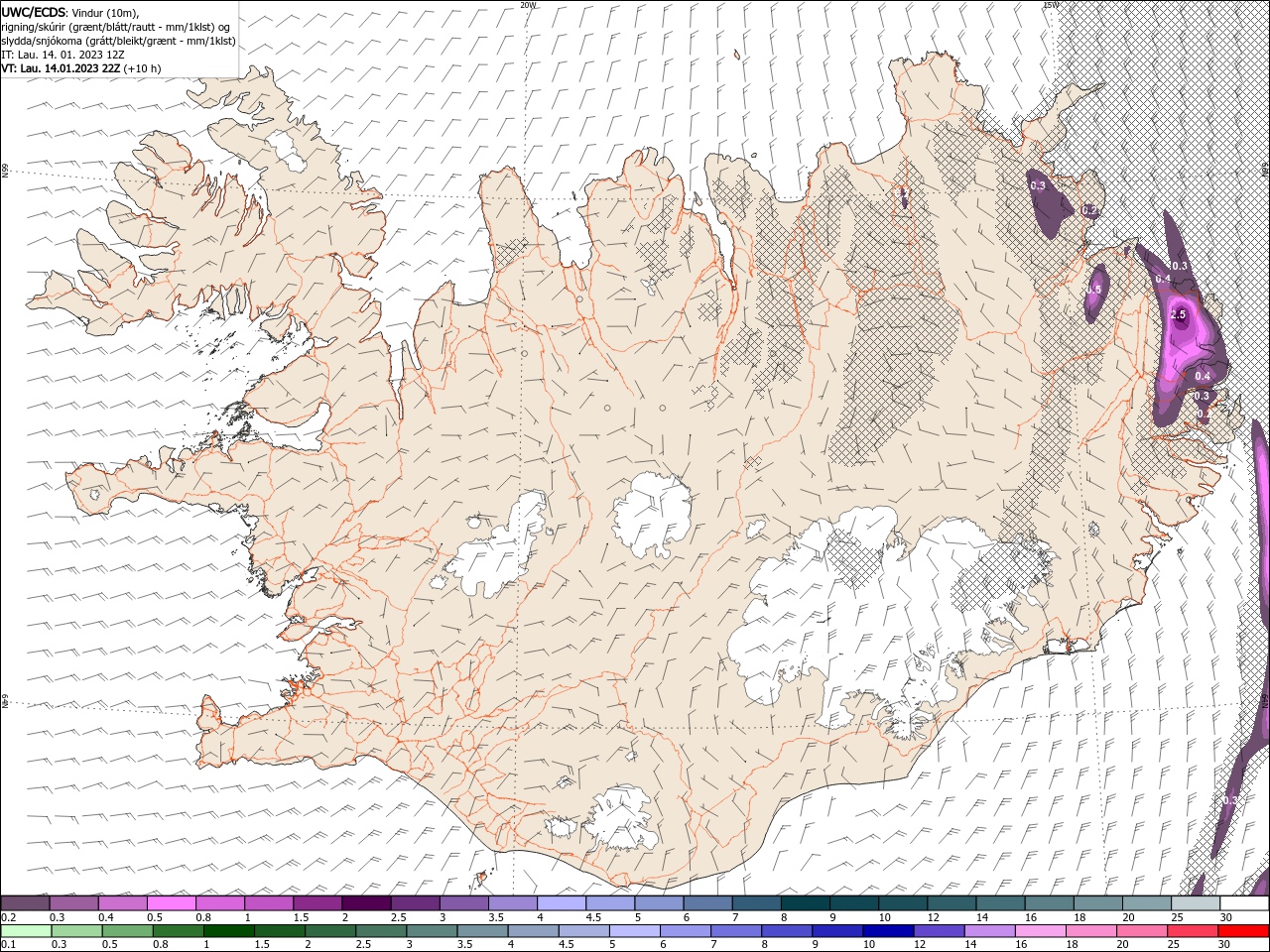The height and width of the screenshot is (952, 1270).
Task: Click the '0.1' label under the lower legend row
Action: coord(7,944)
